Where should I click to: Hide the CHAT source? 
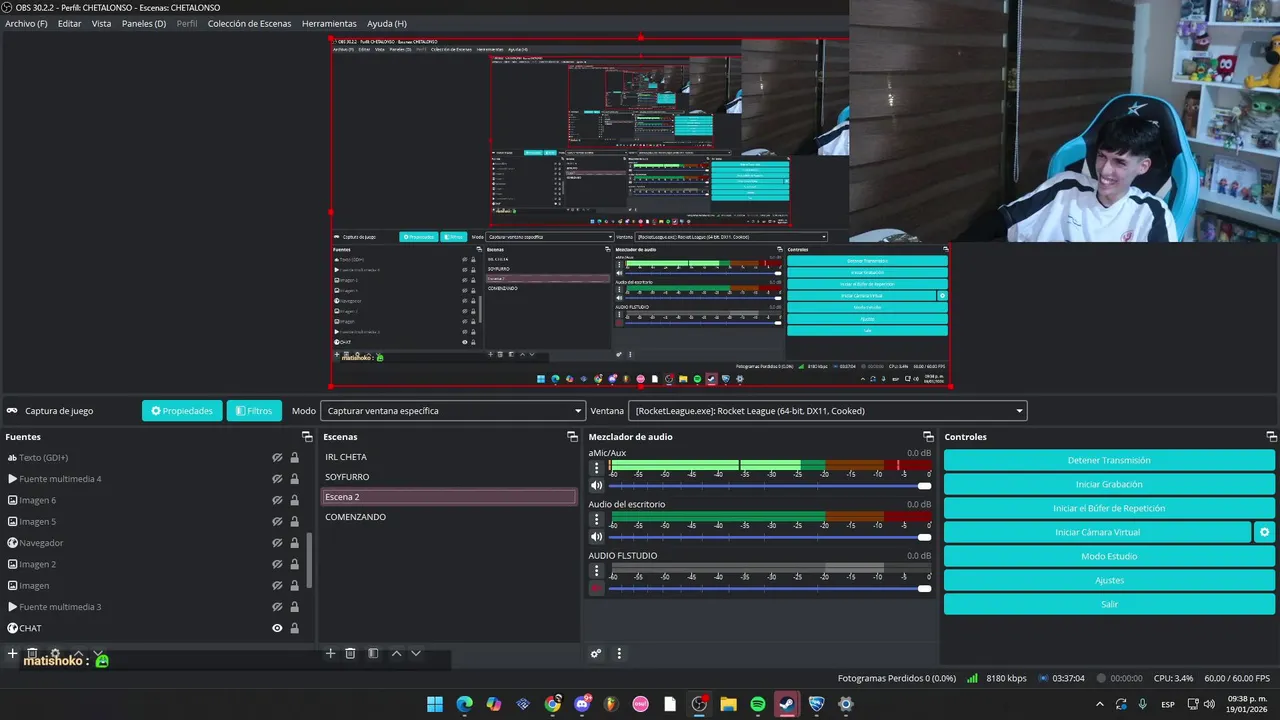click(277, 628)
